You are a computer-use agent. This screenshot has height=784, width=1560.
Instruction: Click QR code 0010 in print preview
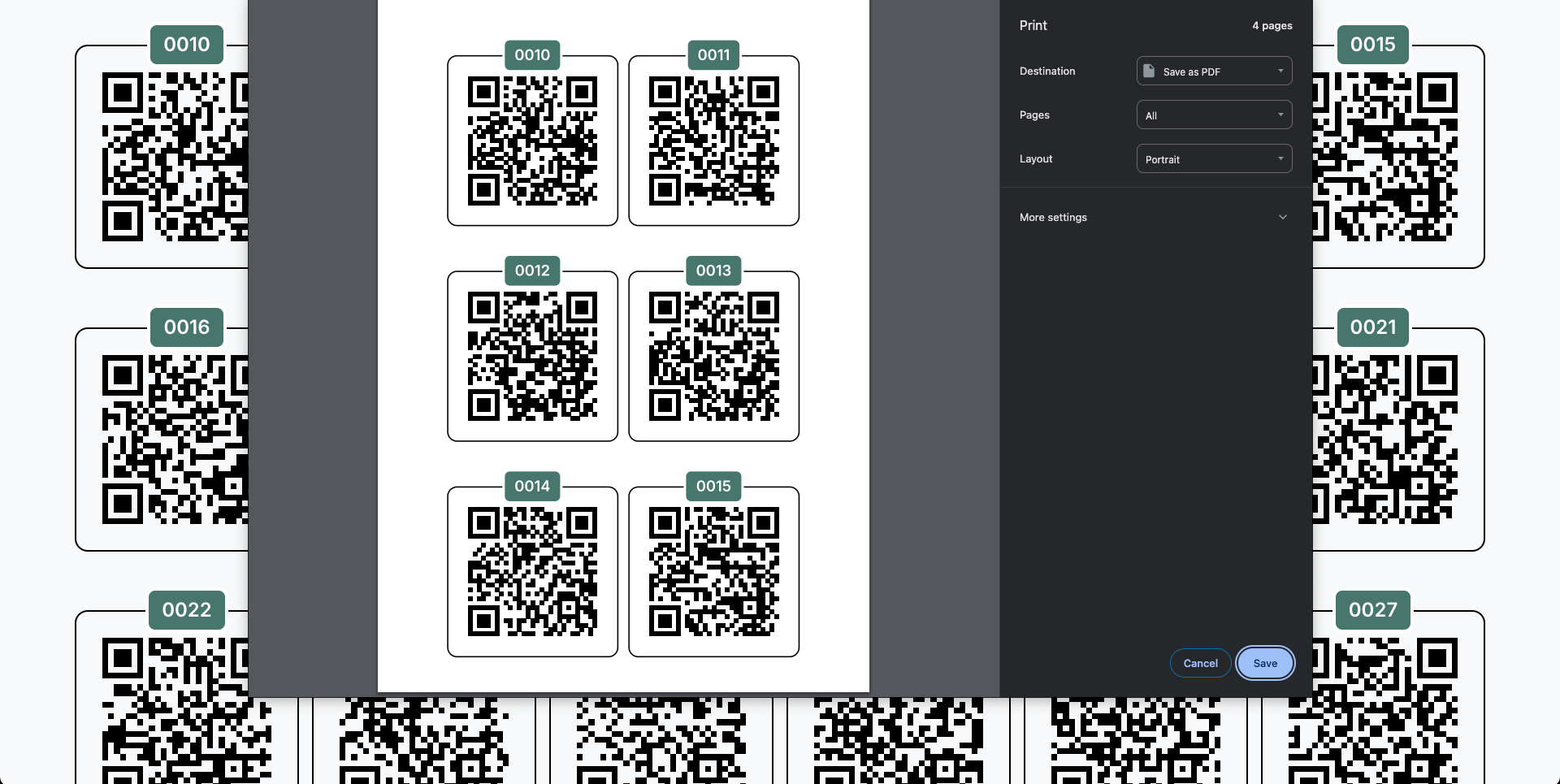coord(532,141)
